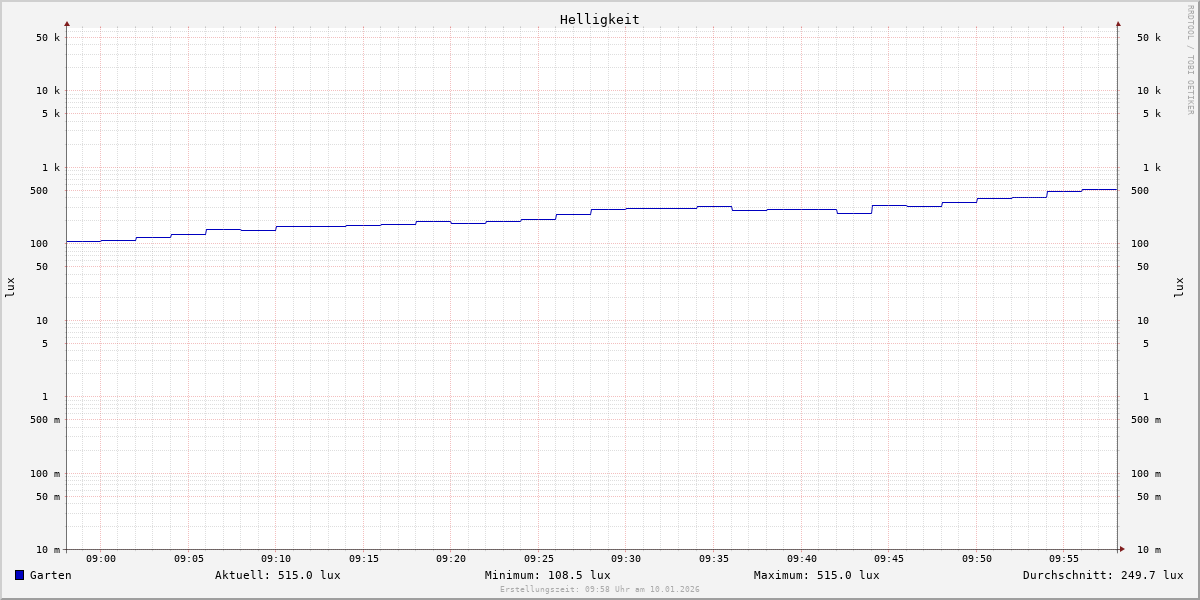
Task: Click the Maximum: 515.0 lux statistic
Action: point(816,575)
